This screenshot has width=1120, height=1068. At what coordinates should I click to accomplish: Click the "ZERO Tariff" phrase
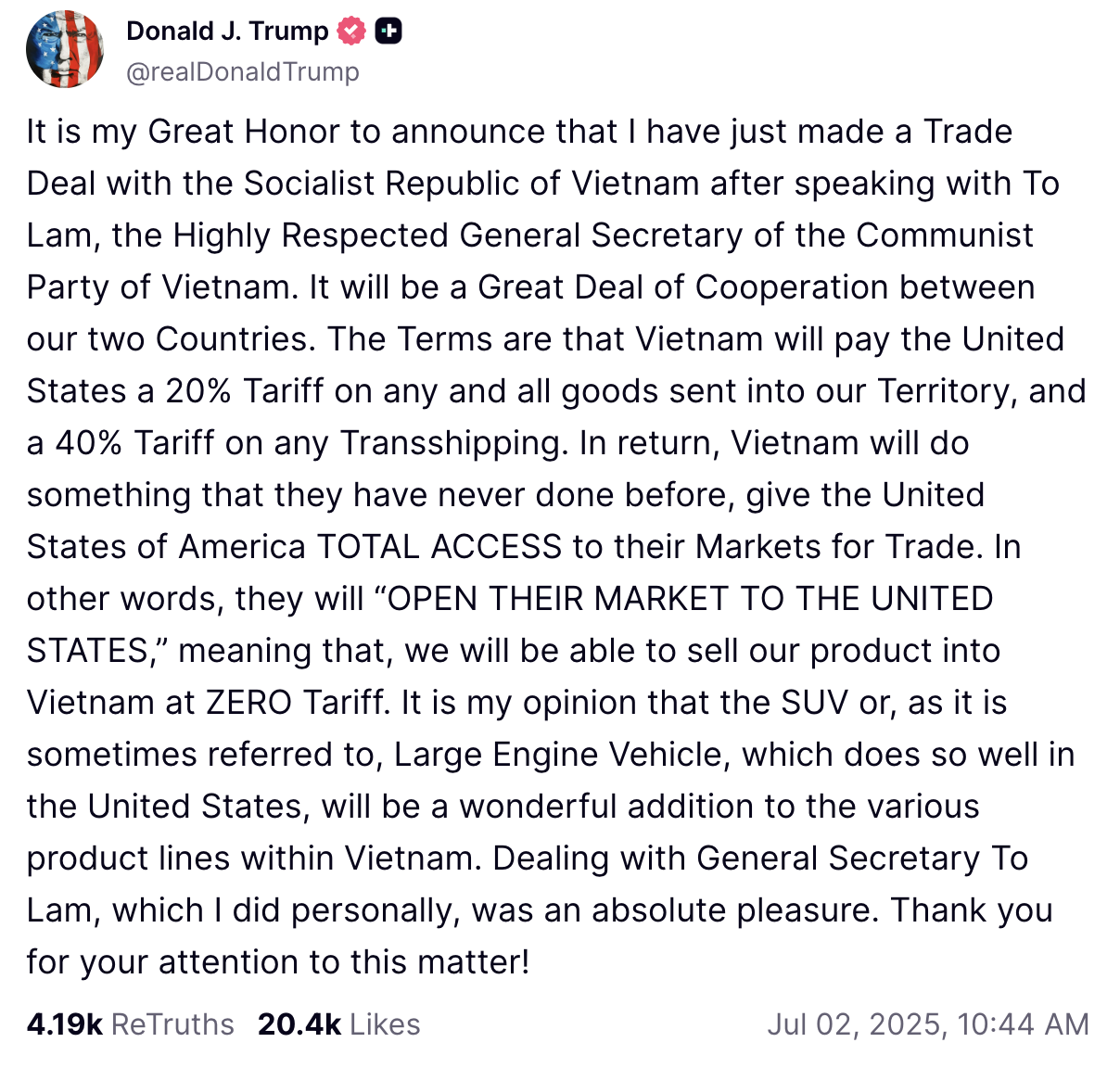coord(296,703)
